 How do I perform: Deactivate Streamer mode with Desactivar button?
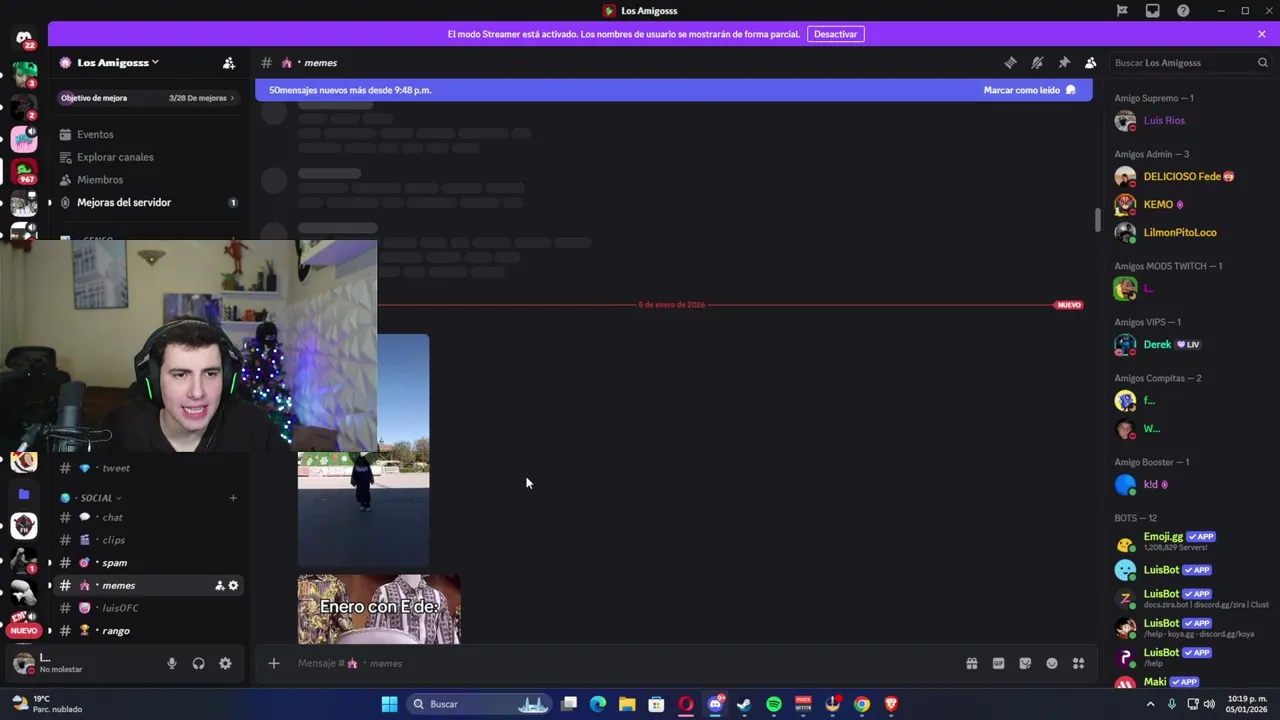pyautogui.click(x=835, y=34)
